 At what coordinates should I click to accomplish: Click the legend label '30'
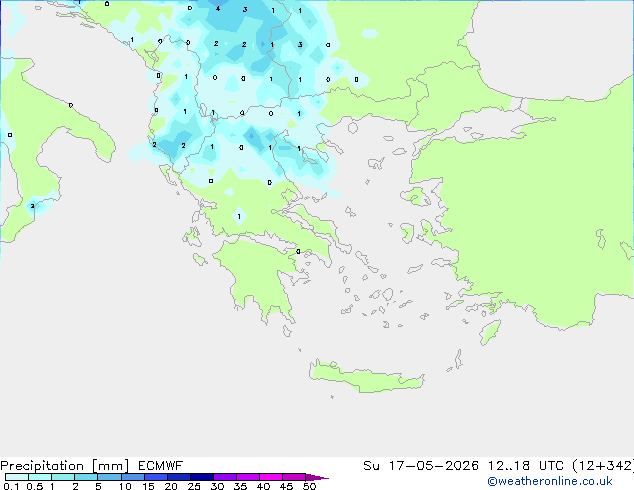click(217, 486)
